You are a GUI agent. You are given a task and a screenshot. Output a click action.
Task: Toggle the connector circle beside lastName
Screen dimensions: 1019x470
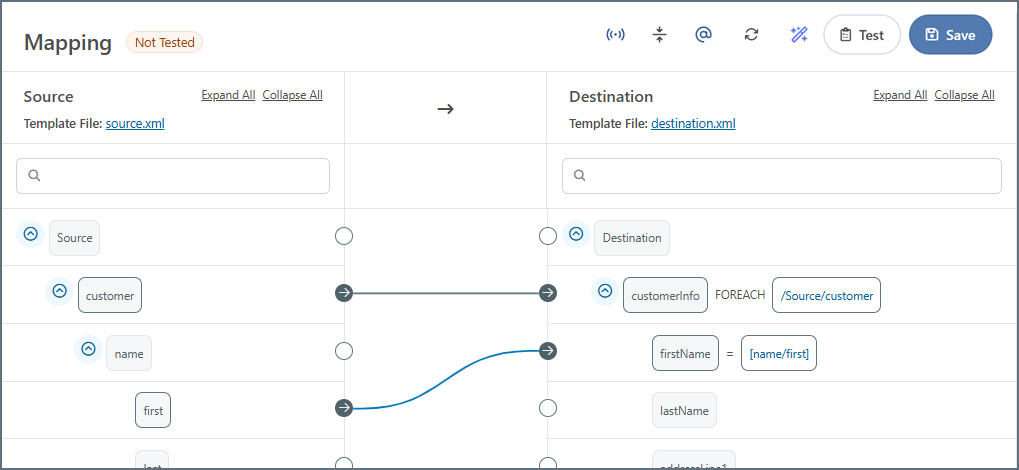point(548,408)
